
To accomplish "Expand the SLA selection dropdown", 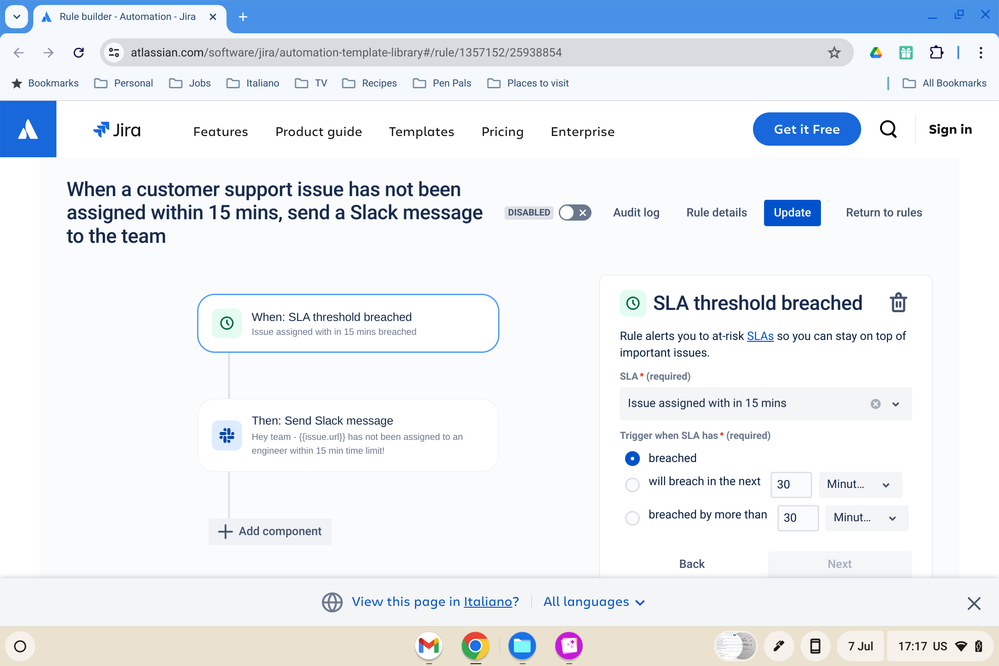I will pyautogui.click(x=895, y=404).
